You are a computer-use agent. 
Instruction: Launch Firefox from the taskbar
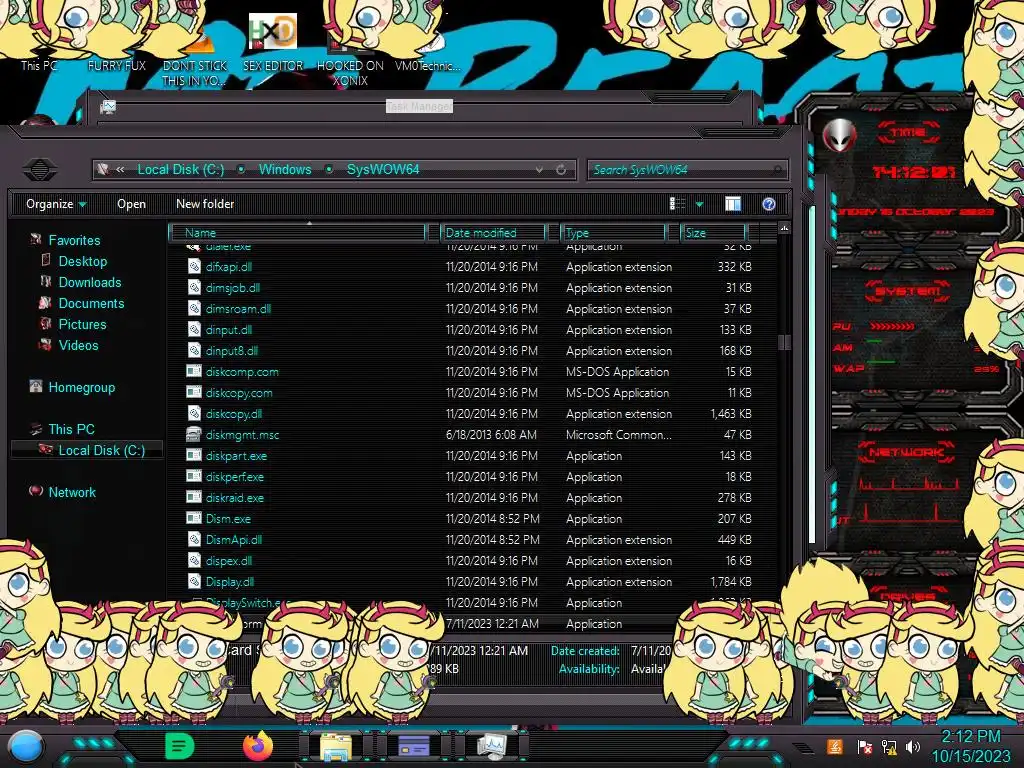pyautogui.click(x=258, y=746)
